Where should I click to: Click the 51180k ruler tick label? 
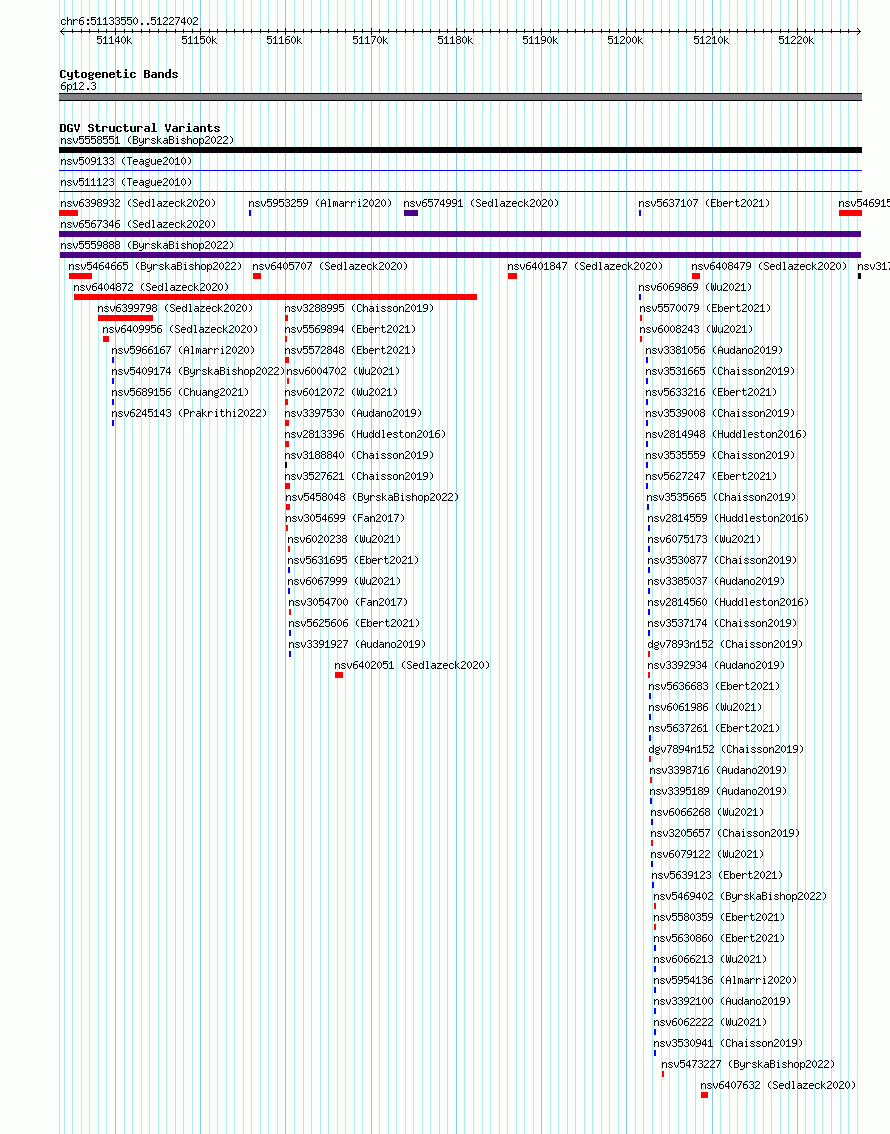[x=455, y=40]
